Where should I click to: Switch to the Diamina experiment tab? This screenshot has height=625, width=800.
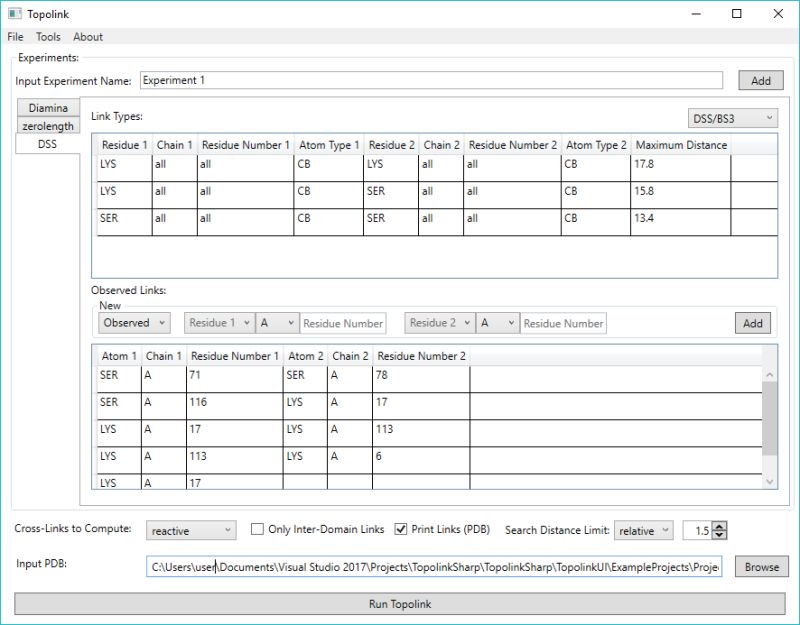pyautogui.click(x=48, y=108)
